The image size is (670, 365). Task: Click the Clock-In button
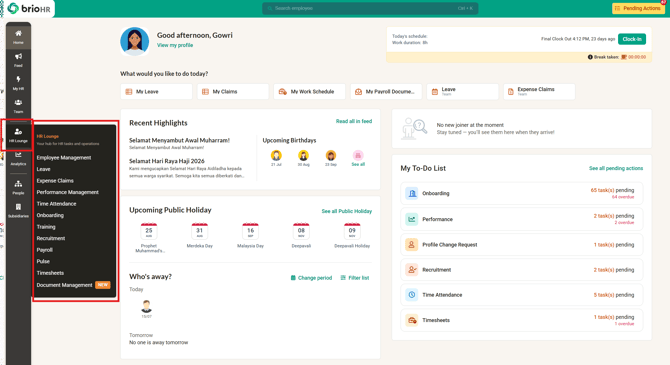tap(632, 39)
